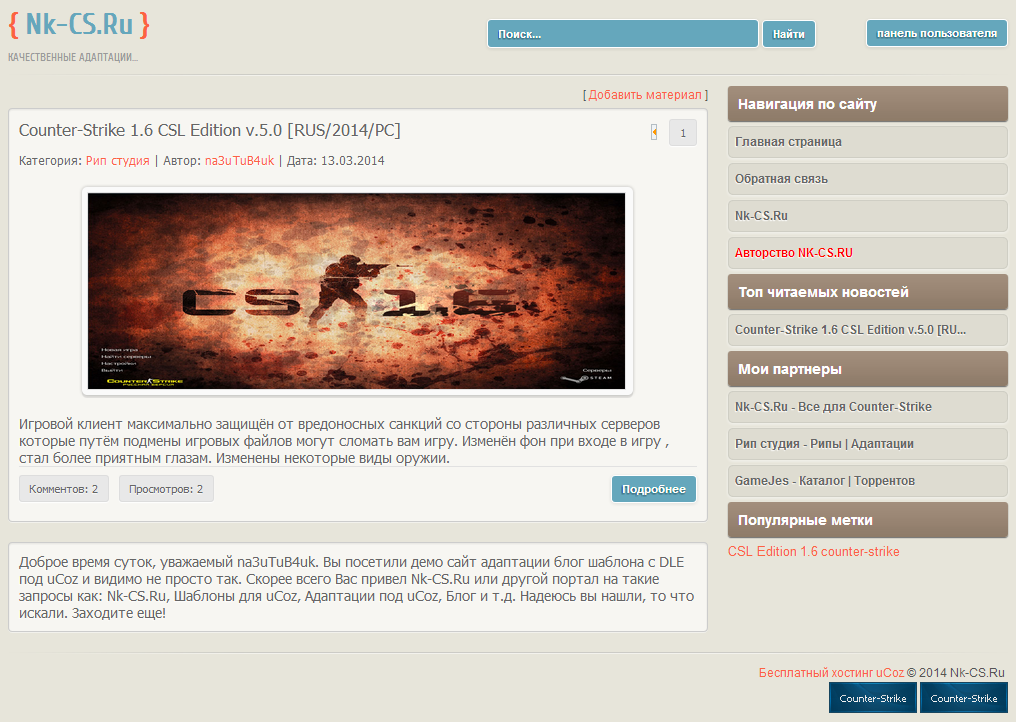1016x722 pixels.
Task: Click Навигация по сайту header
Action: [868, 104]
